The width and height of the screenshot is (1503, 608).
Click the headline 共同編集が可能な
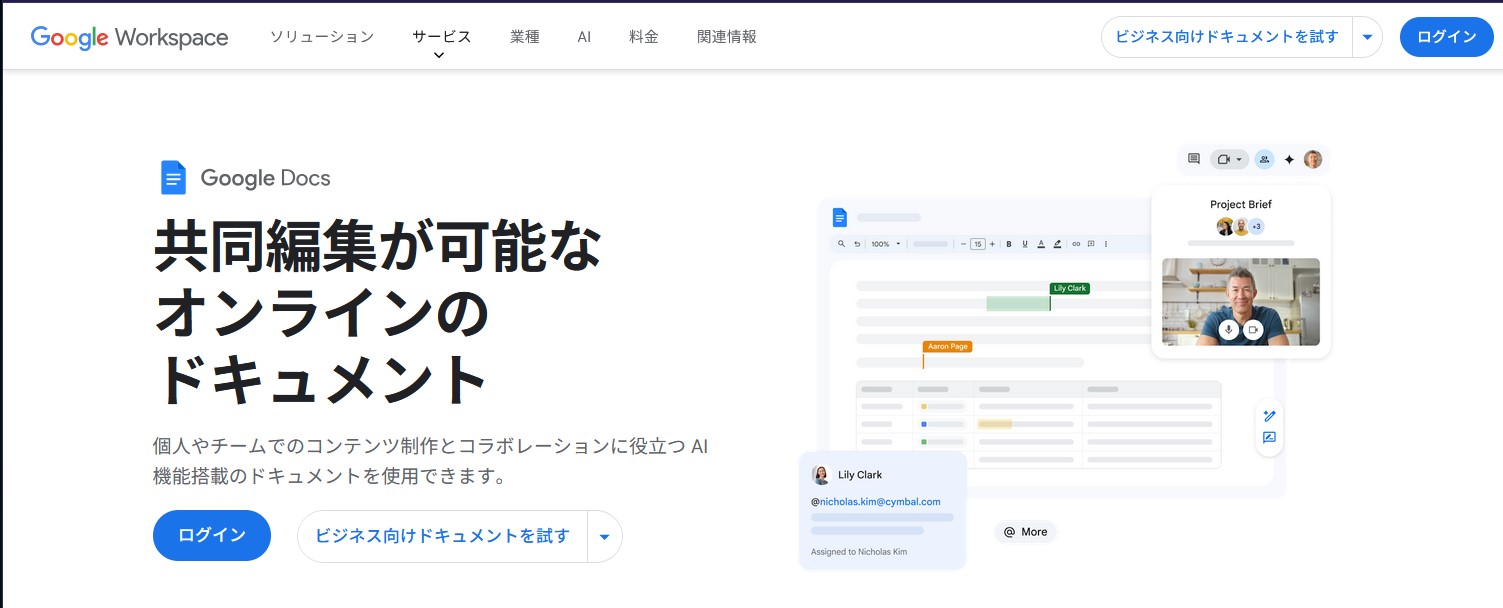378,247
